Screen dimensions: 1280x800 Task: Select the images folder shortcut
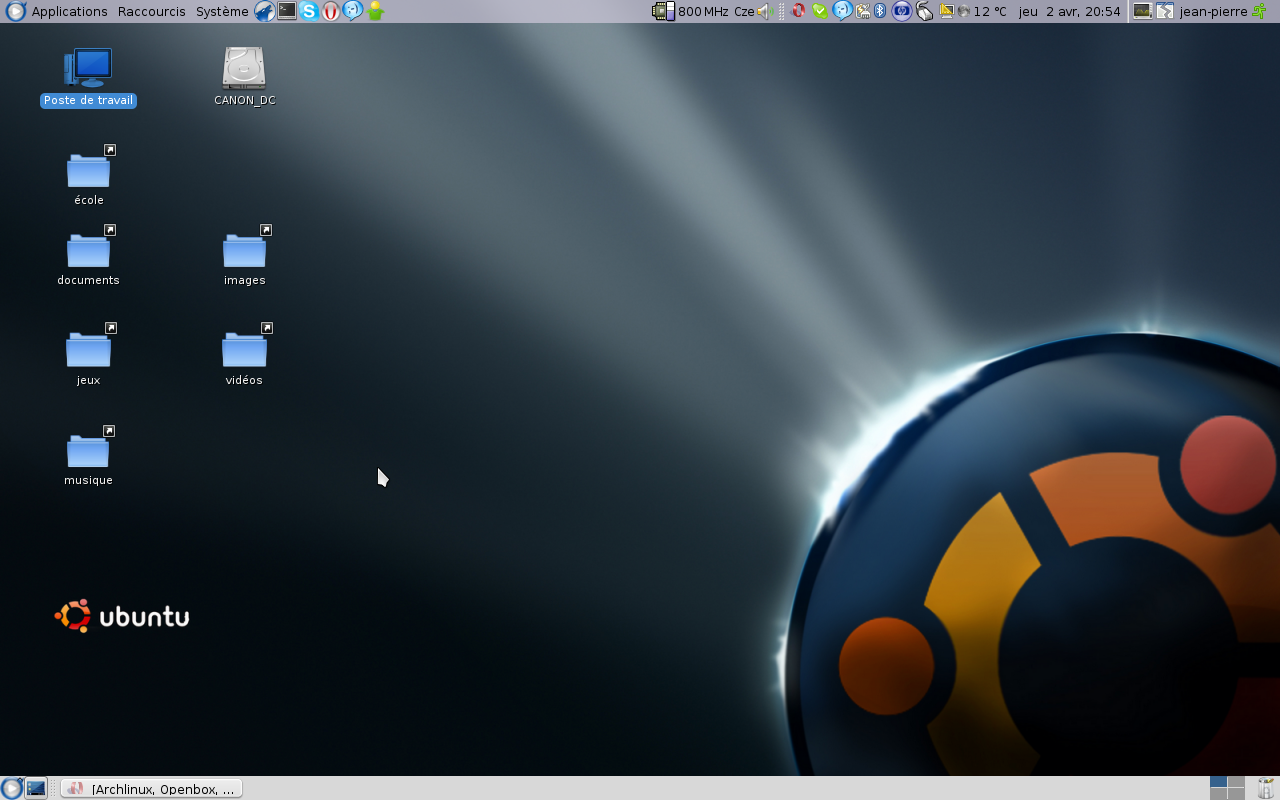click(x=244, y=256)
